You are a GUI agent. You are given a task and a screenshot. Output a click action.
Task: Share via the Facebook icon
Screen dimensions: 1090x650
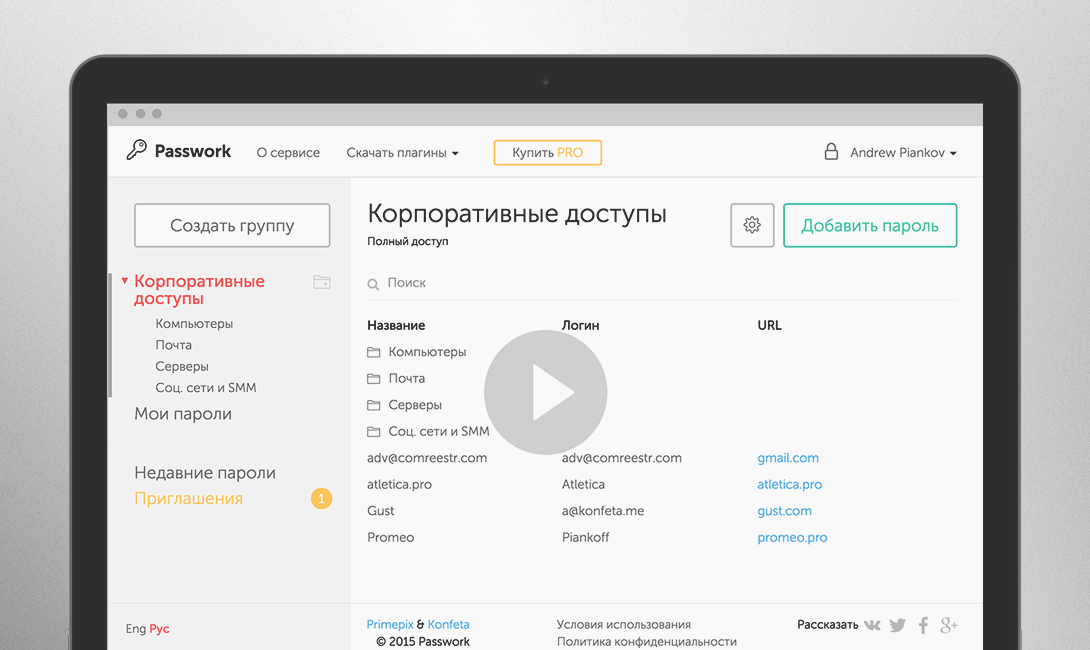coord(923,625)
